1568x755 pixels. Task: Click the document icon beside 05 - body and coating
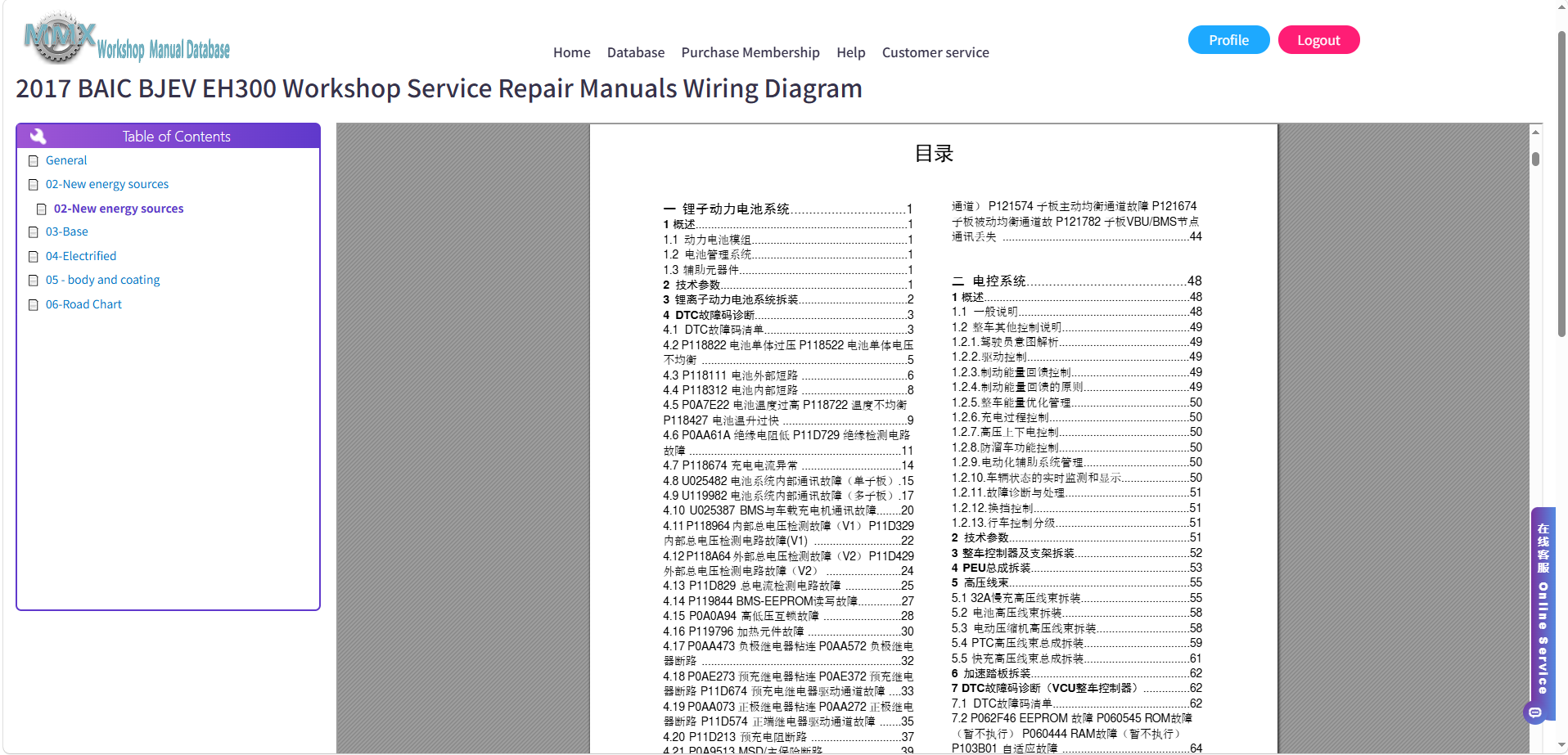pyautogui.click(x=34, y=281)
